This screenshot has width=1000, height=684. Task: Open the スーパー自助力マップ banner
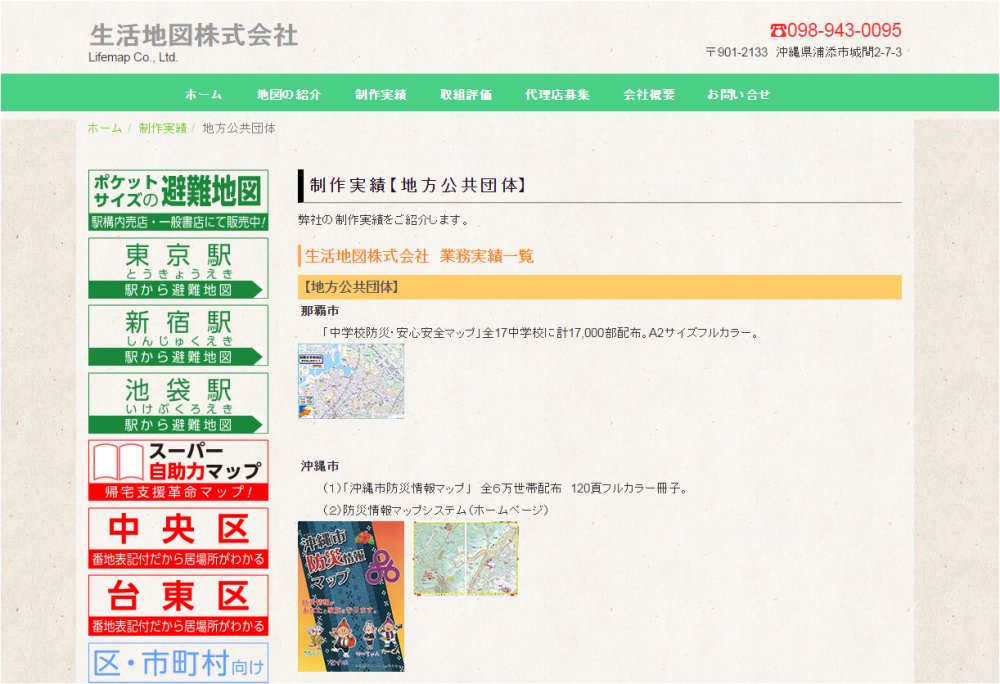pyautogui.click(x=178, y=470)
